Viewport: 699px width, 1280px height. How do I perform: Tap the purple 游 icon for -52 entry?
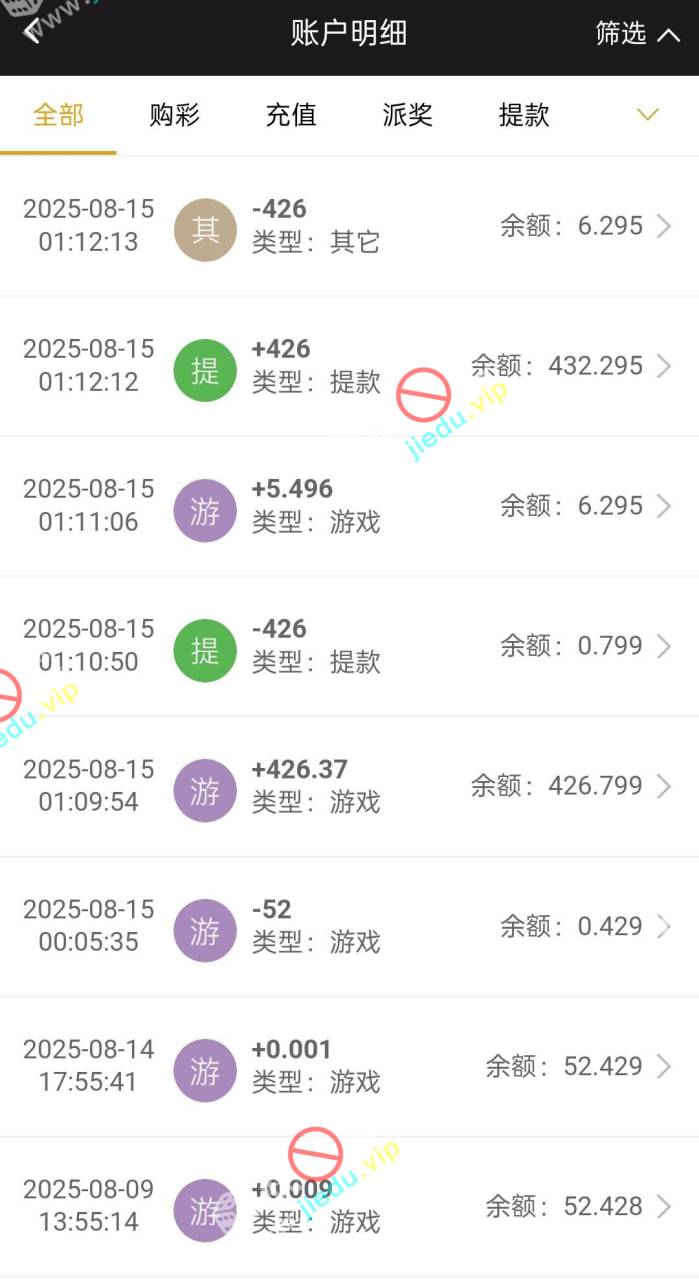[x=205, y=930]
